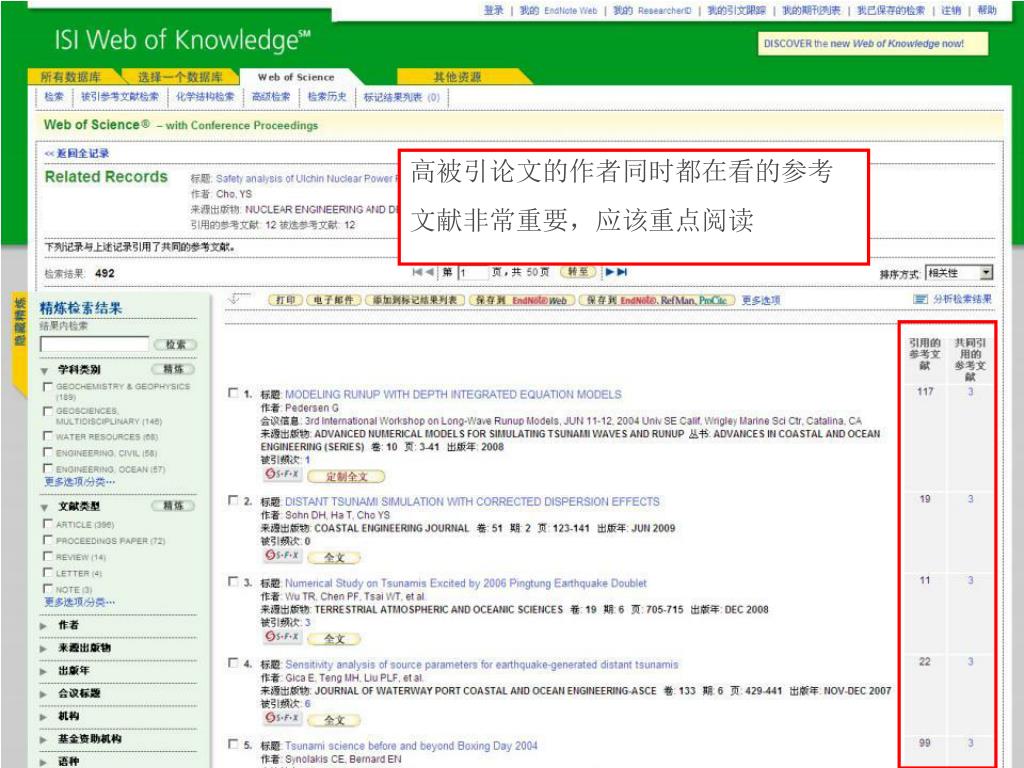Screen dimensions: 1024x768
Task: Click the 定制全文 button under record 1
Action: coord(346,476)
